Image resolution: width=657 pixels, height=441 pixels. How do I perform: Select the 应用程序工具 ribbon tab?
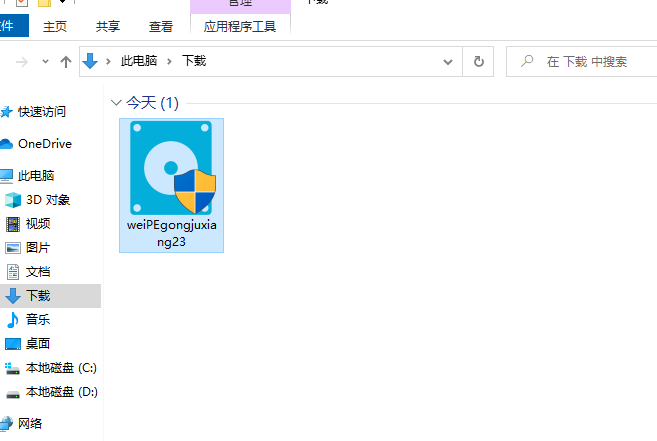point(240,26)
